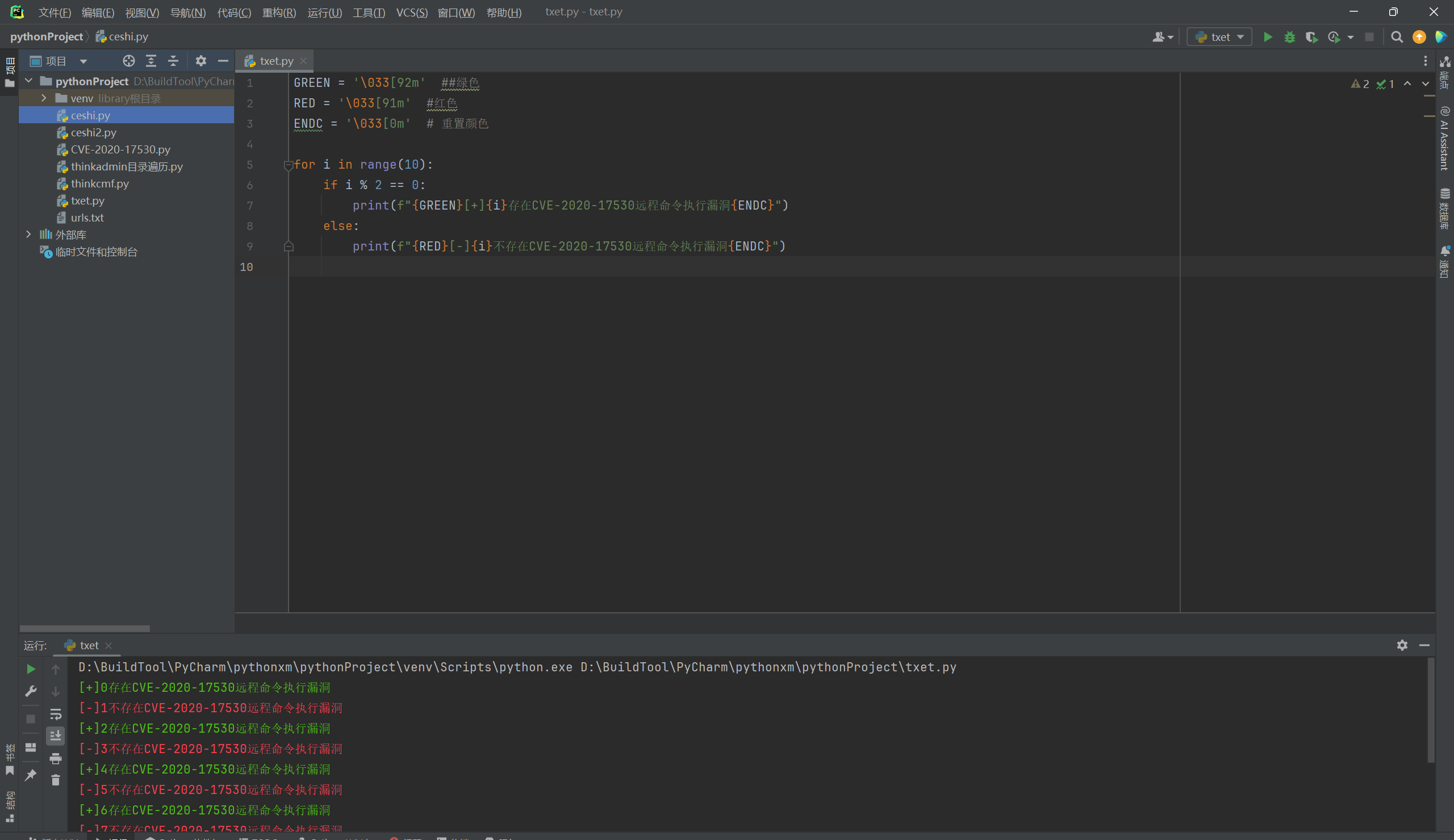Open the Database sidebar tool

pyautogui.click(x=1445, y=209)
